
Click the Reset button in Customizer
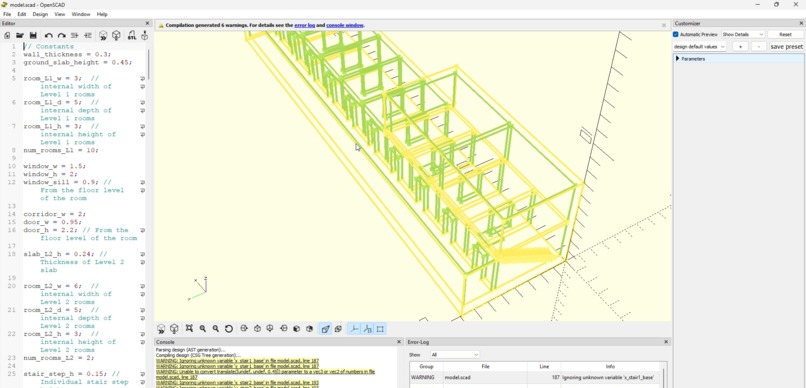click(785, 34)
